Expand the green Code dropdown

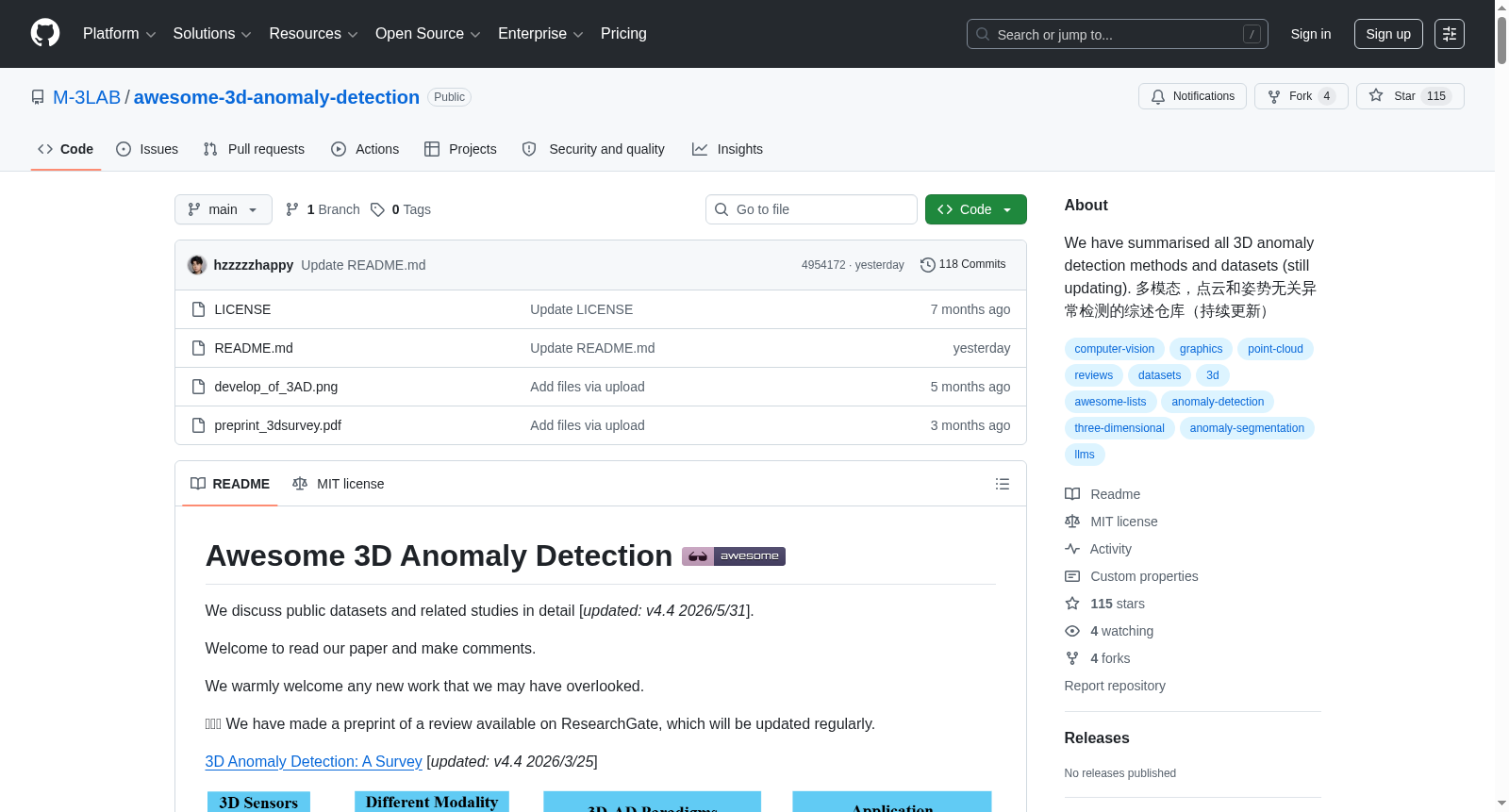pyautogui.click(x=976, y=209)
